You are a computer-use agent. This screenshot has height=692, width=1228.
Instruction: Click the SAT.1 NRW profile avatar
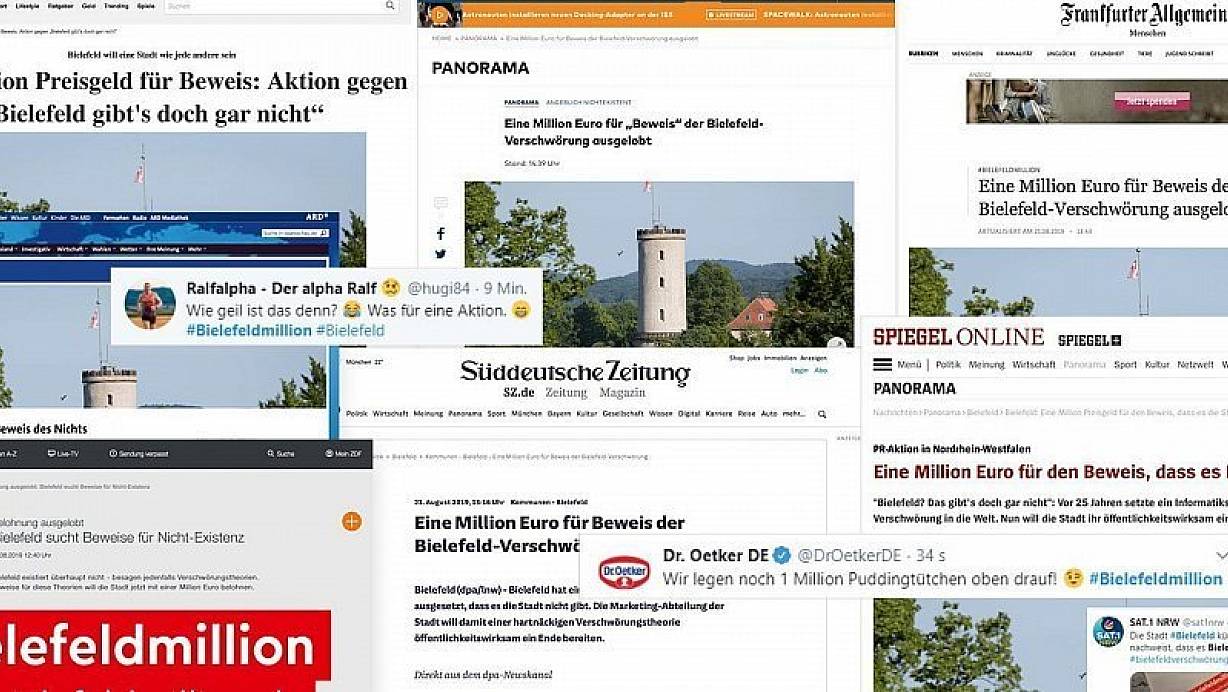(1107, 631)
